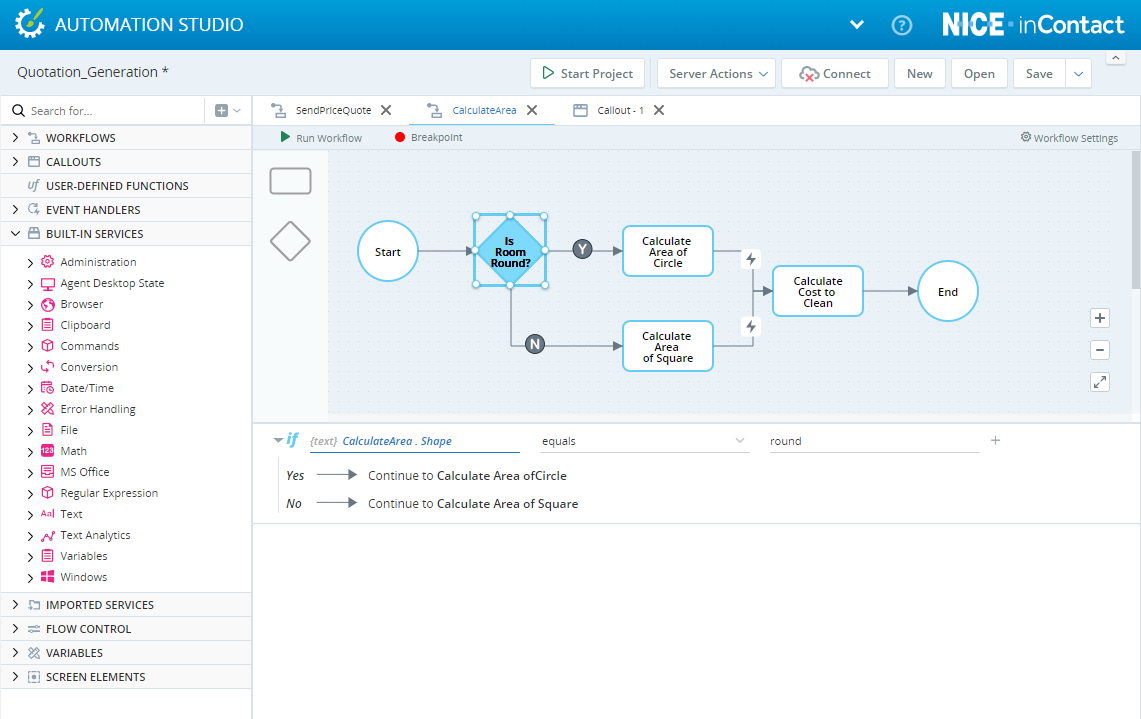Select the diamond decision shape tool

tap(290, 241)
